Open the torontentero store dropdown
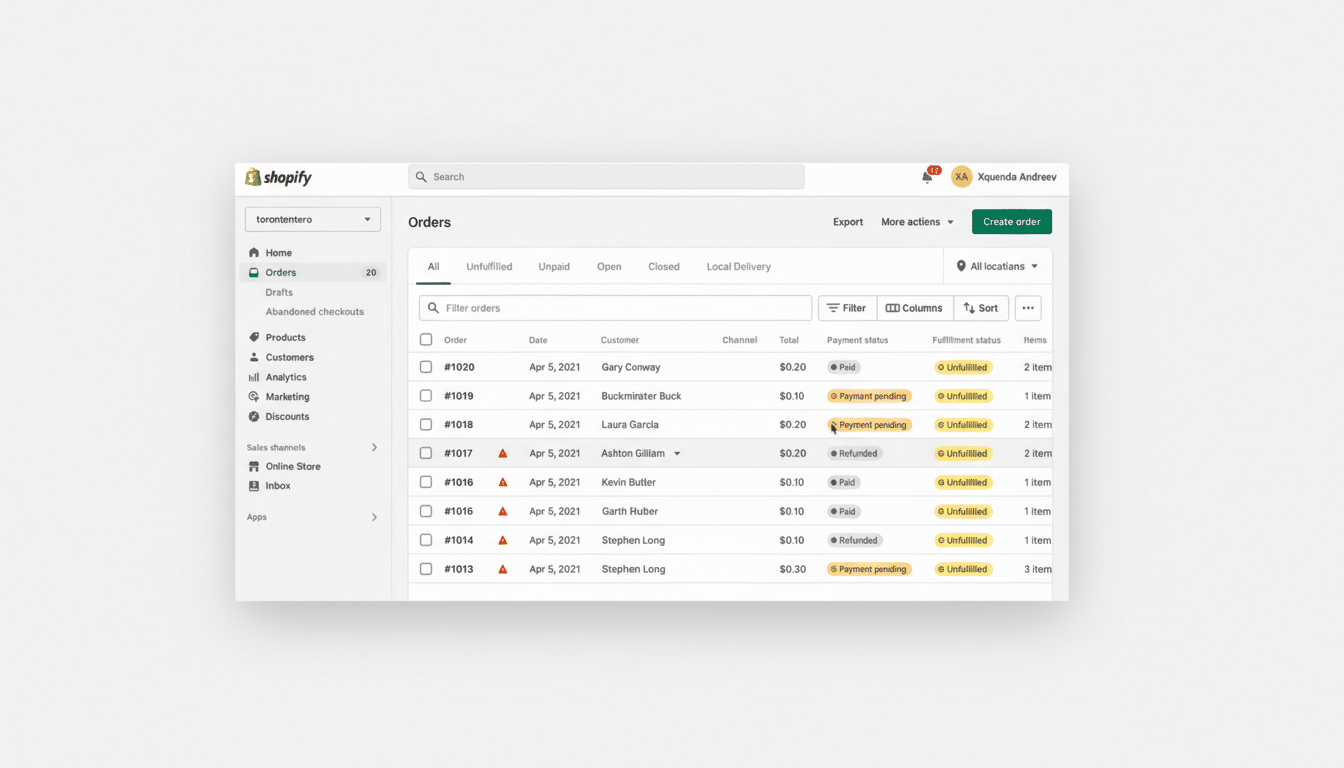This screenshot has height=768, width=1344. (x=312, y=219)
